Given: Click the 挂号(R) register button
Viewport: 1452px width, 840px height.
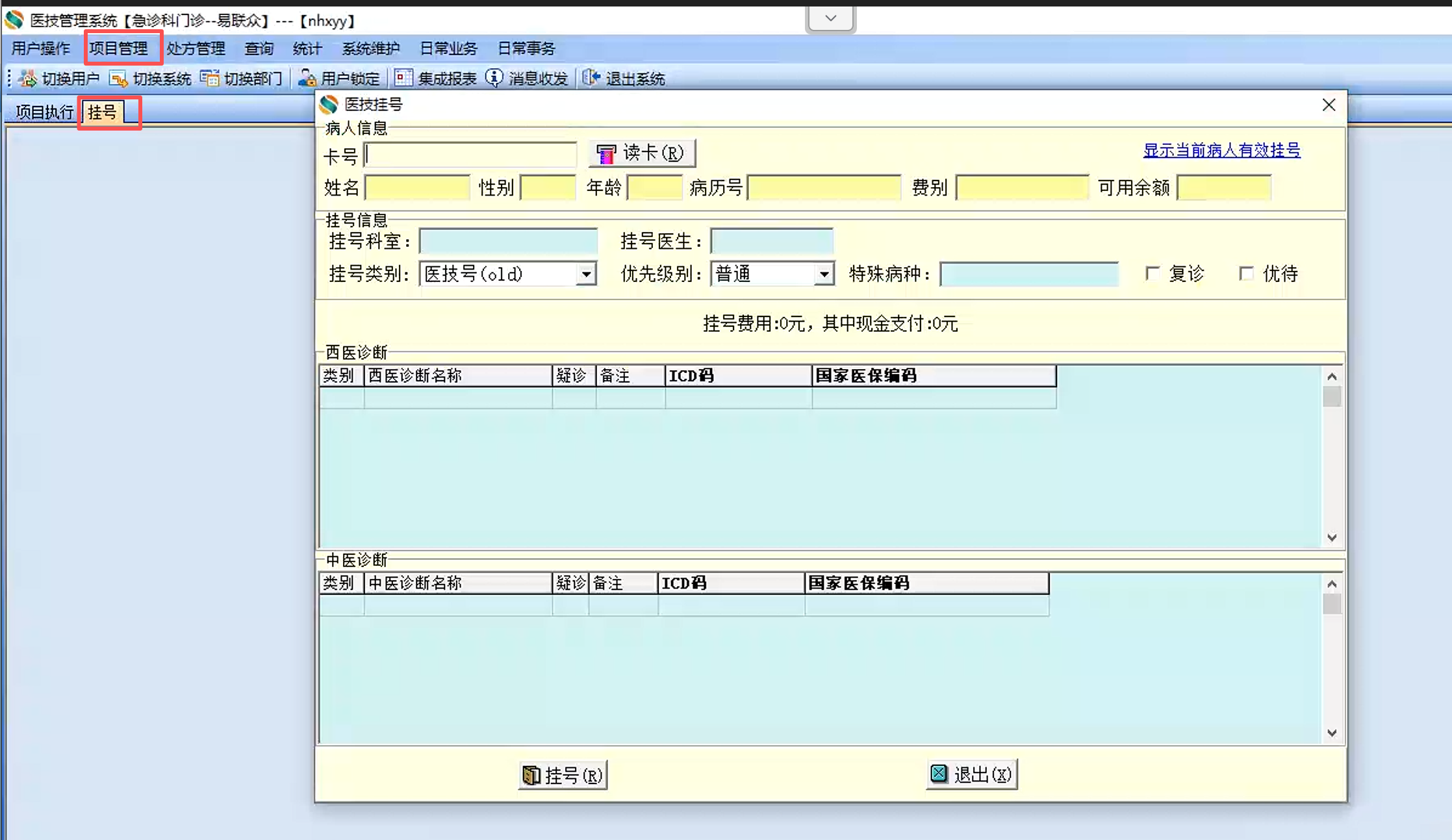Looking at the screenshot, I should (563, 774).
